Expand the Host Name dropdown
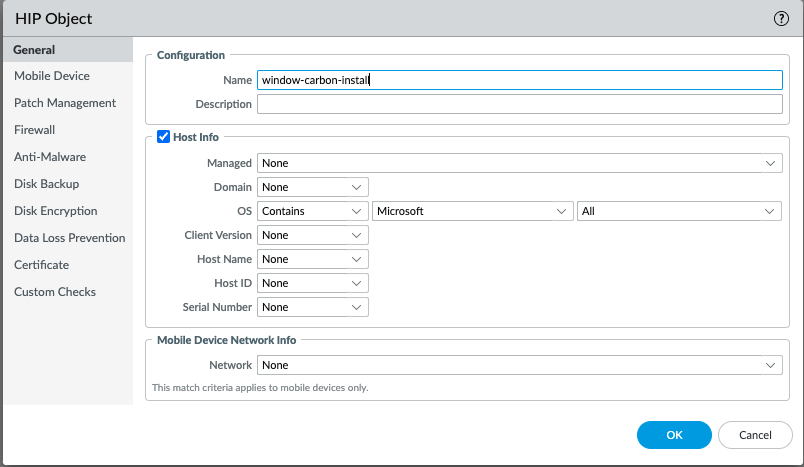 tap(313, 259)
